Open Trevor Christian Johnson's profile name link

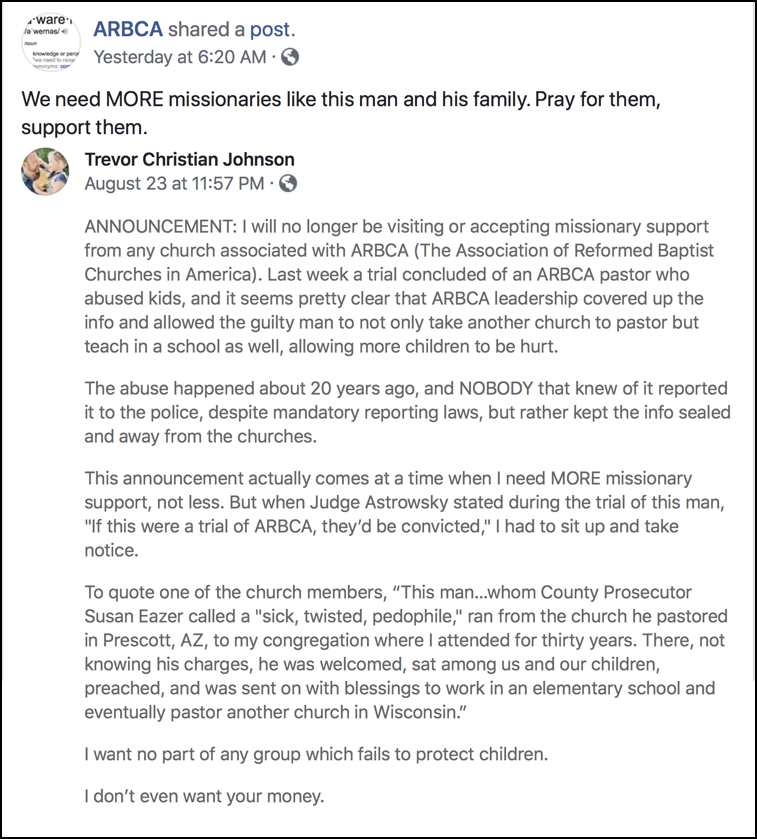coord(189,159)
